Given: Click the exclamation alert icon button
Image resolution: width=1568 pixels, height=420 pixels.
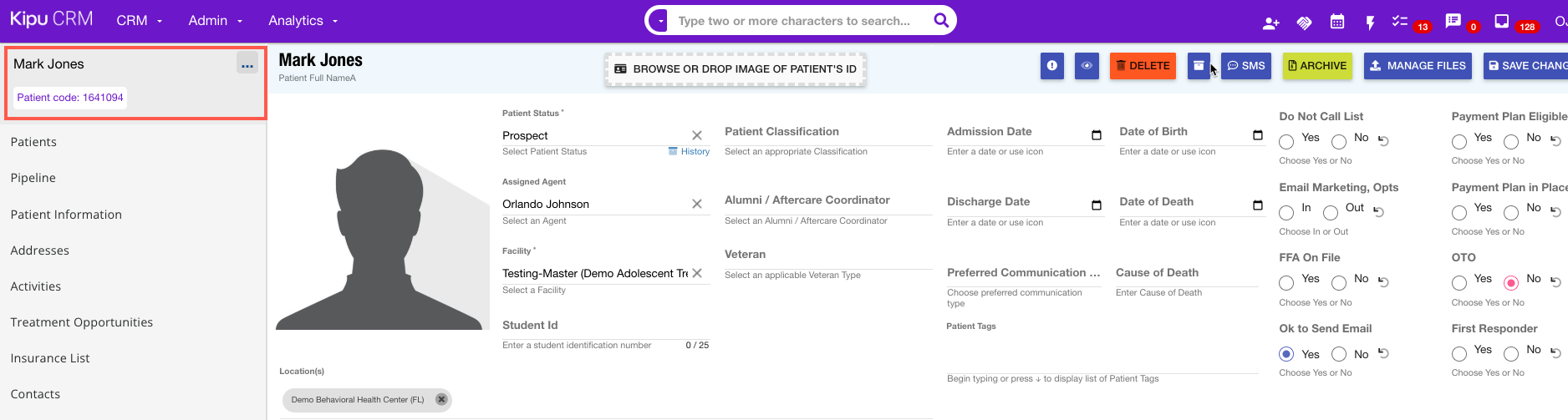Looking at the screenshot, I should (x=1052, y=66).
